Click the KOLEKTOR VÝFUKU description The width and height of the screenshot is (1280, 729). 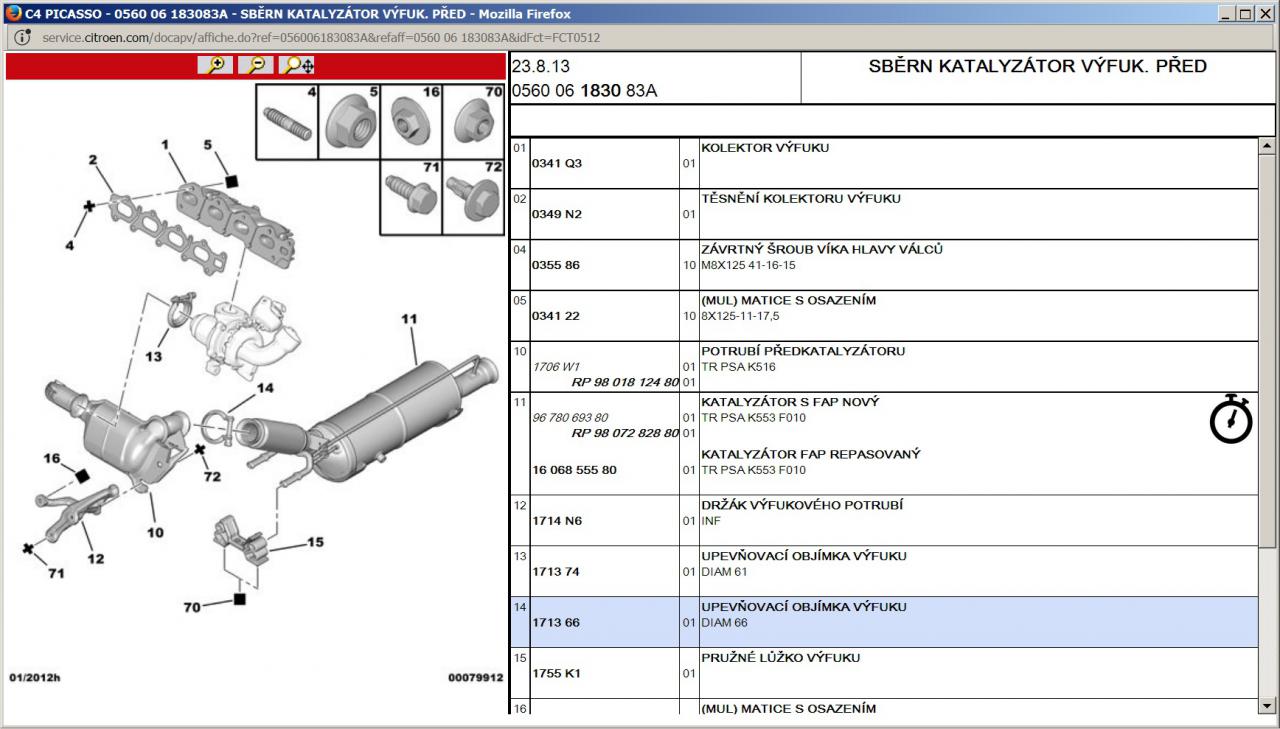765,148
